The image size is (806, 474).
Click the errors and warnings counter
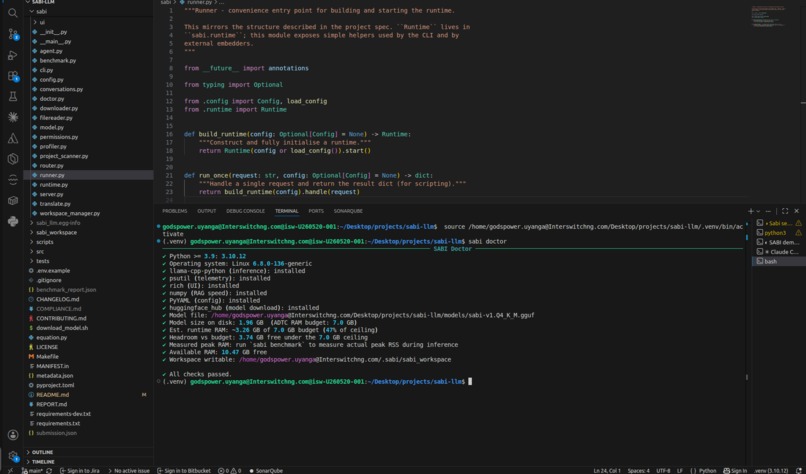point(229,470)
